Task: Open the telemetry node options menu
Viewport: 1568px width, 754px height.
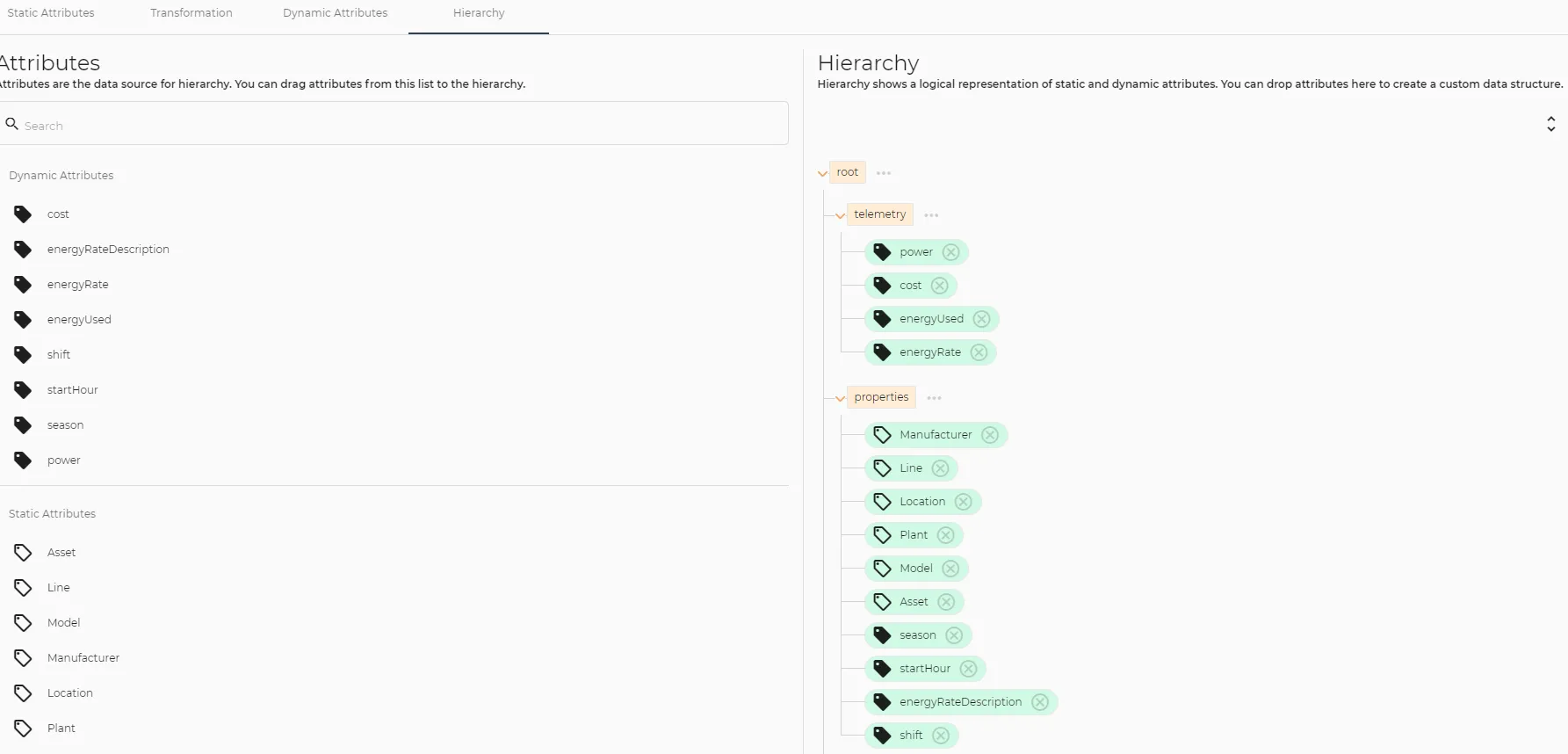Action: (931, 215)
